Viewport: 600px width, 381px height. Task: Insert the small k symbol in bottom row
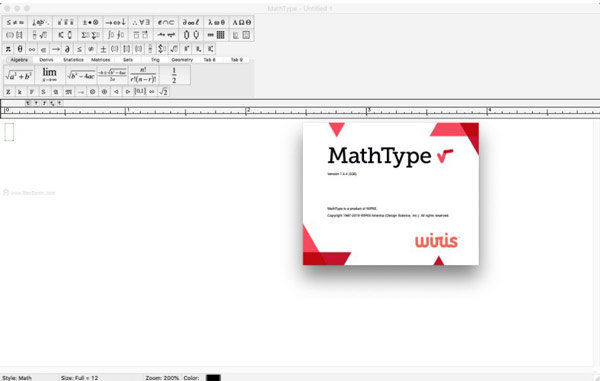(20, 92)
